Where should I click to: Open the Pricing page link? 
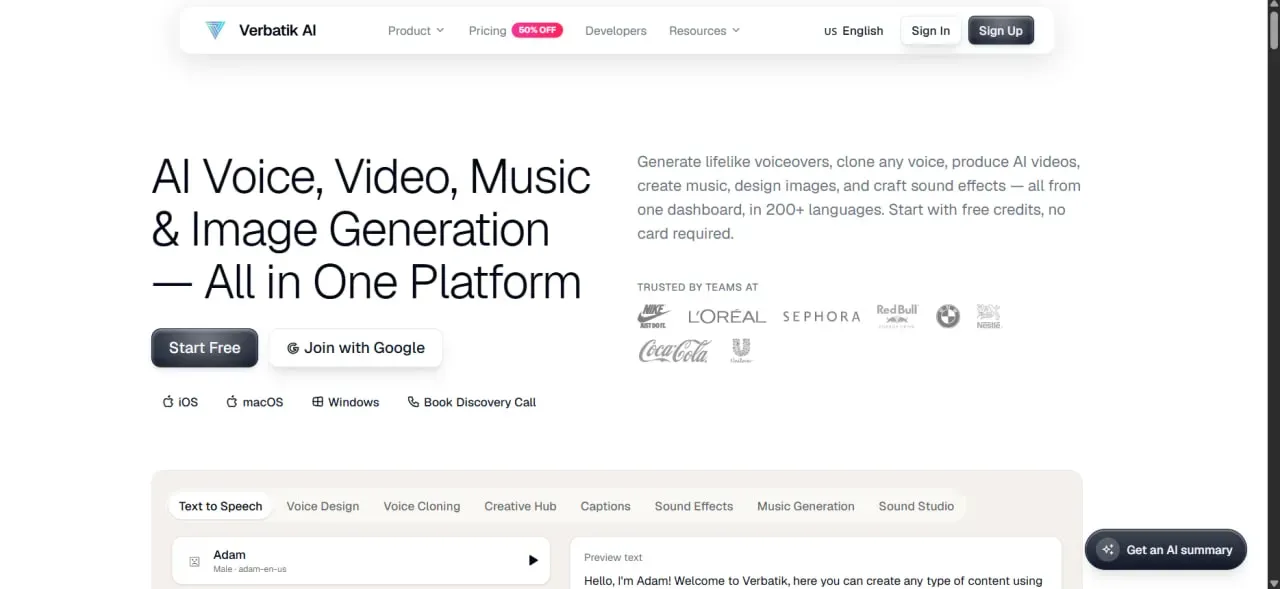[487, 31]
